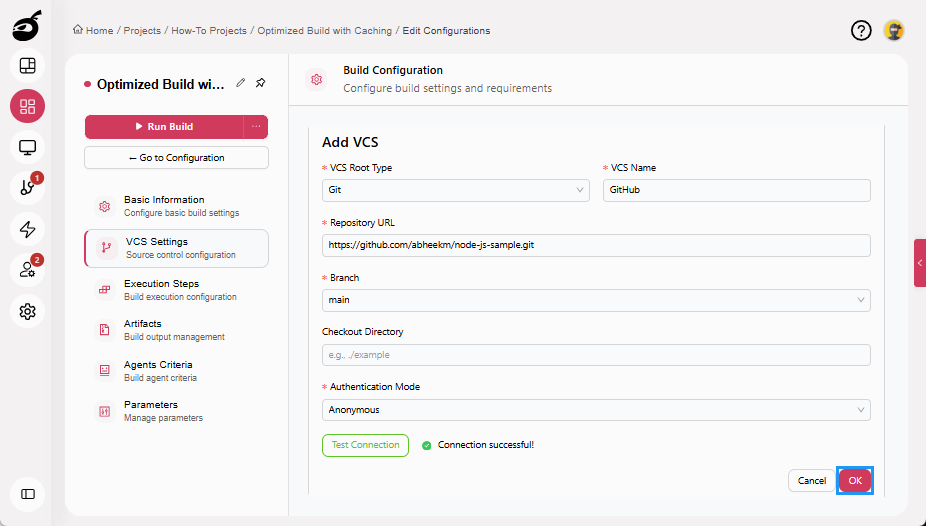Open the agents monitor sidebar icon
The width and height of the screenshot is (926, 526).
(28, 147)
